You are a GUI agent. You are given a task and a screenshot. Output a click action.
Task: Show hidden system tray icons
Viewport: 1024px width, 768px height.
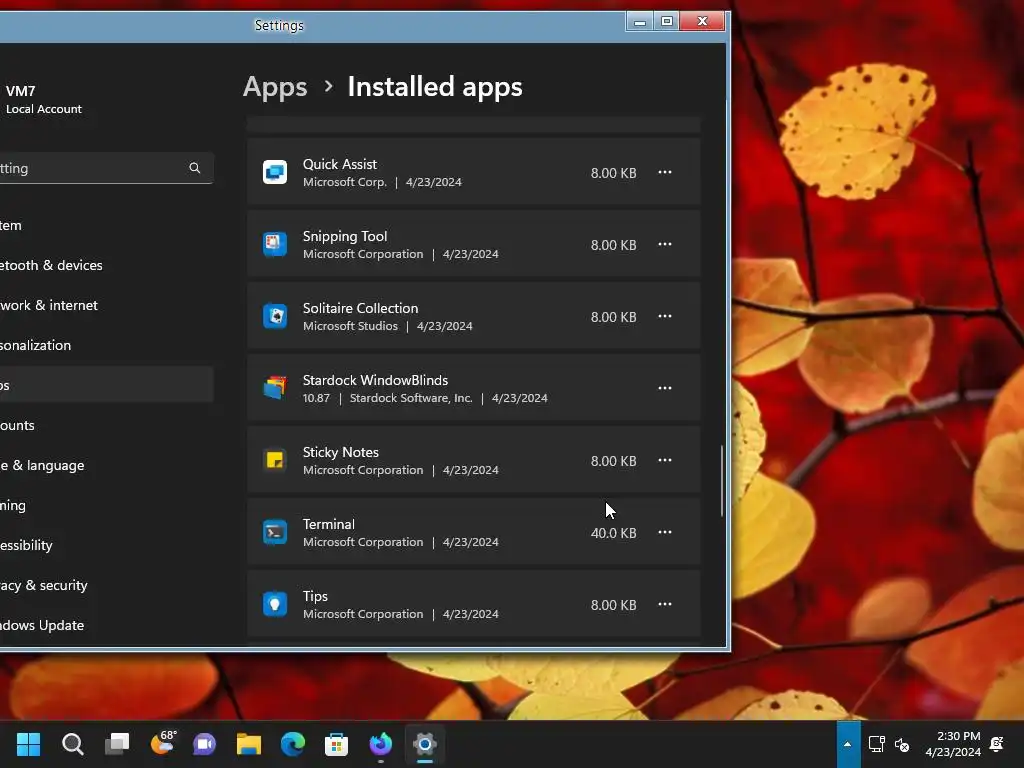tap(848, 744)
